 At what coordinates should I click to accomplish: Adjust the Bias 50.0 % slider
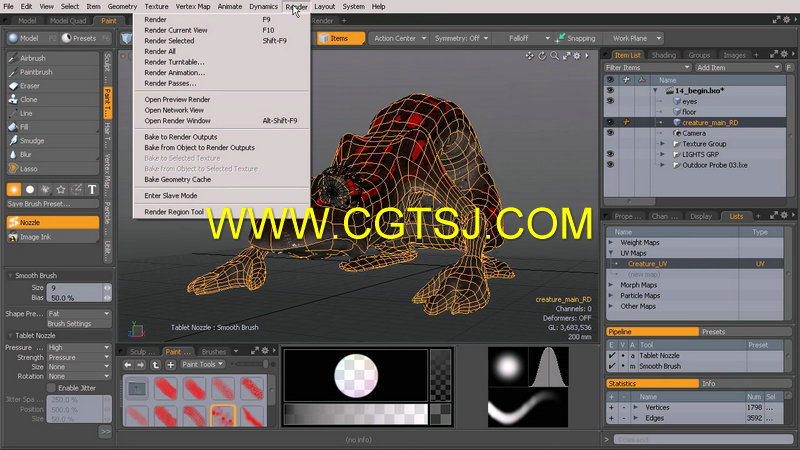coord(76,297)
